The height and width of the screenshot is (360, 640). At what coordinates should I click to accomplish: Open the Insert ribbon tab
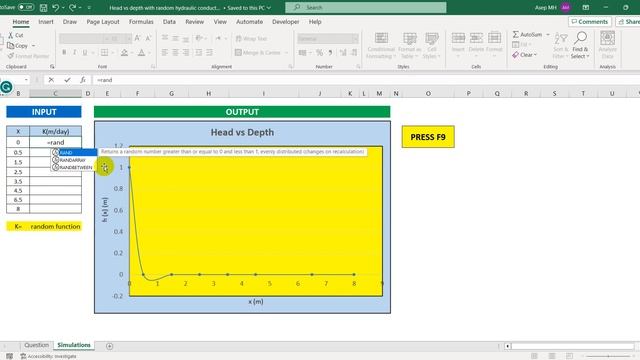(x=46, y=22)
